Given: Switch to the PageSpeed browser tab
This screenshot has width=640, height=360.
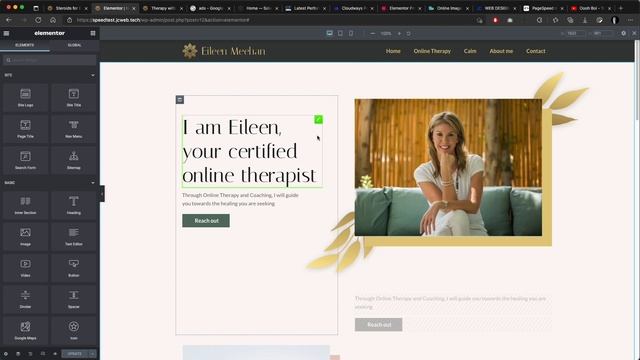Looking at the screenshot, I should coord(542,8).
